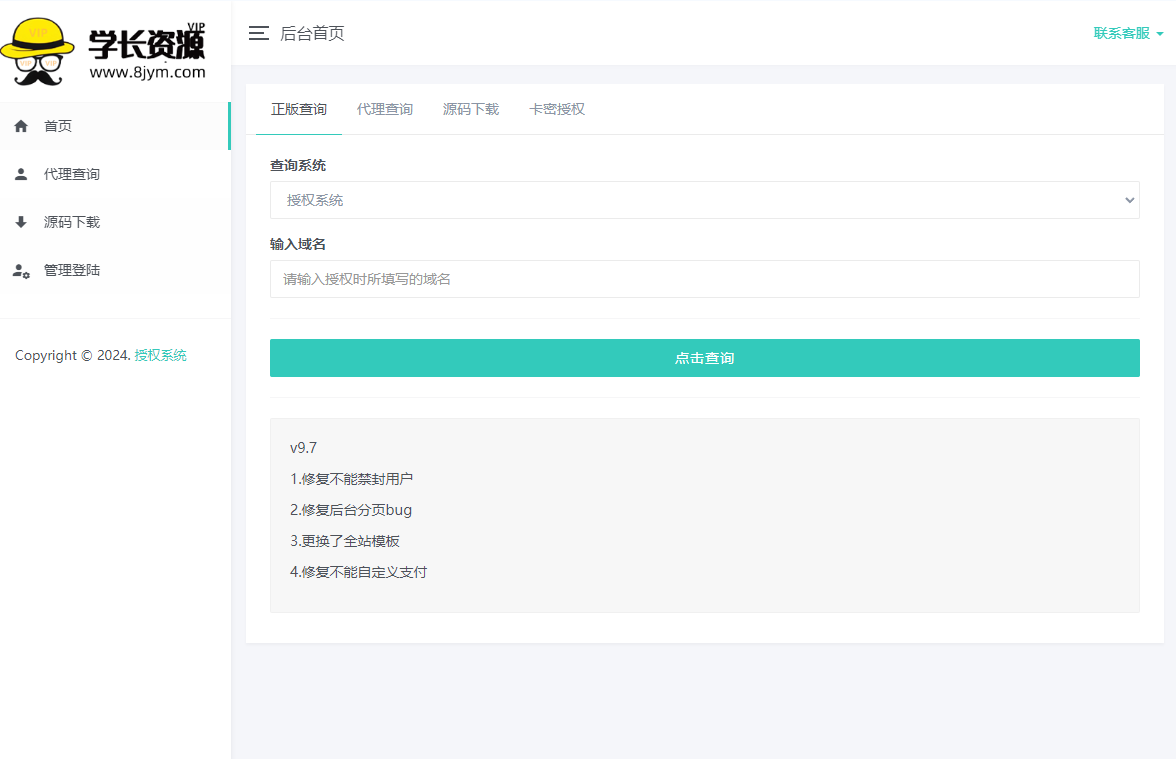Screen dimensions: 1176x759
Task: Click the person icon beside 代理查询
Action: [21, 174]
